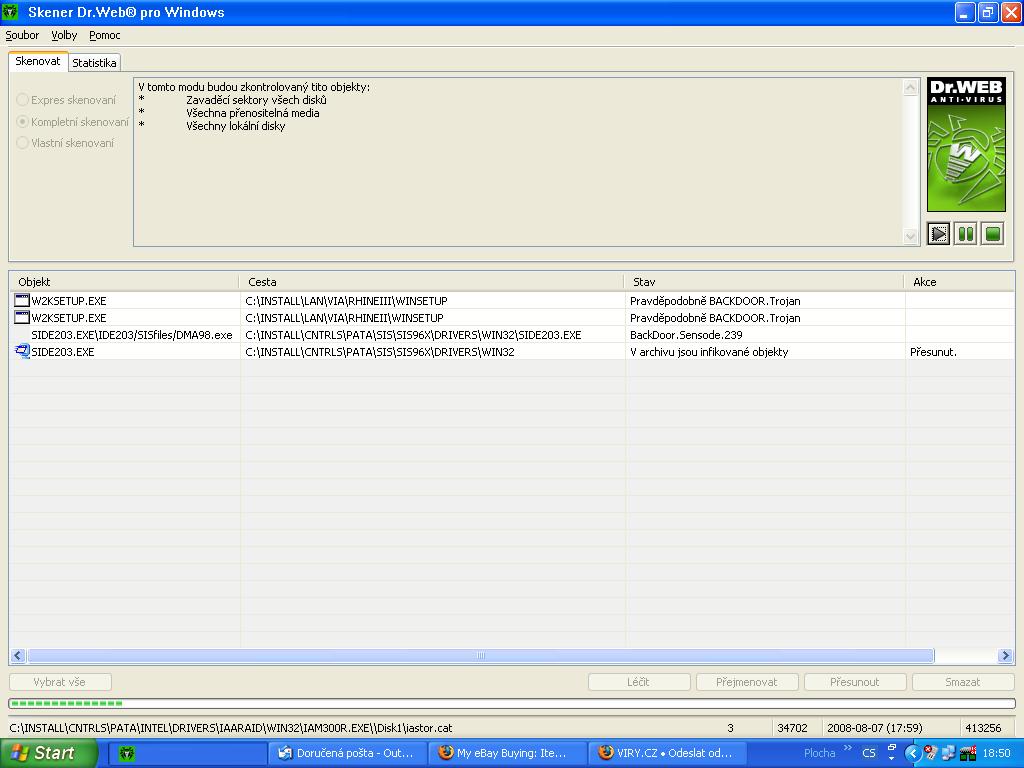Sort results by the Stav column header
The height and width of the screenshot is (768, 1024).
coord(764,282)
